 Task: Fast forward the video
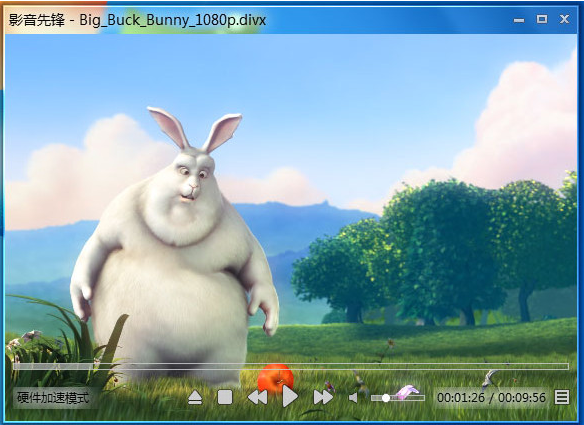[x=323, y=397]
